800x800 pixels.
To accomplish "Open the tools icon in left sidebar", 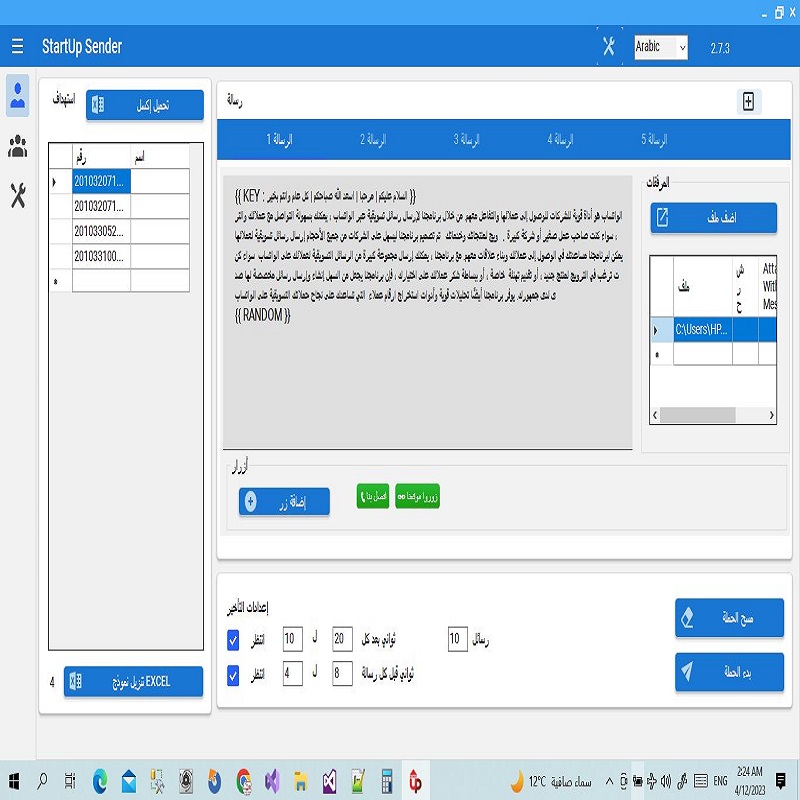I will coord(17,195).
